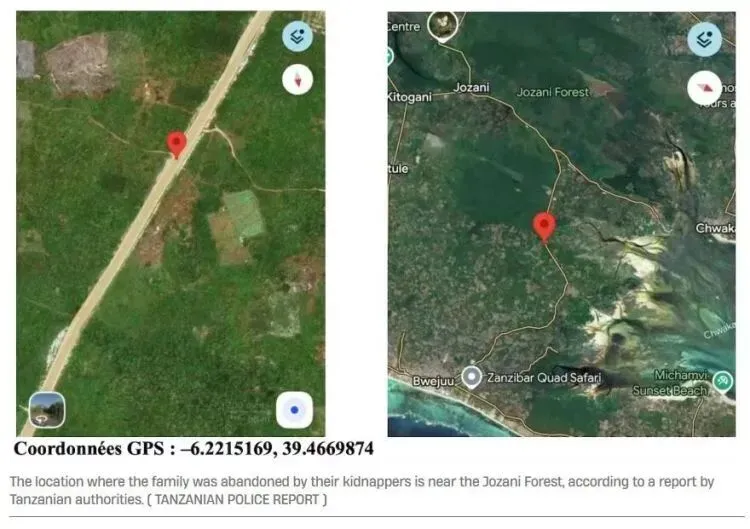Click the Jozani Forest label
The image size is (750, 529).
(552, 92)
